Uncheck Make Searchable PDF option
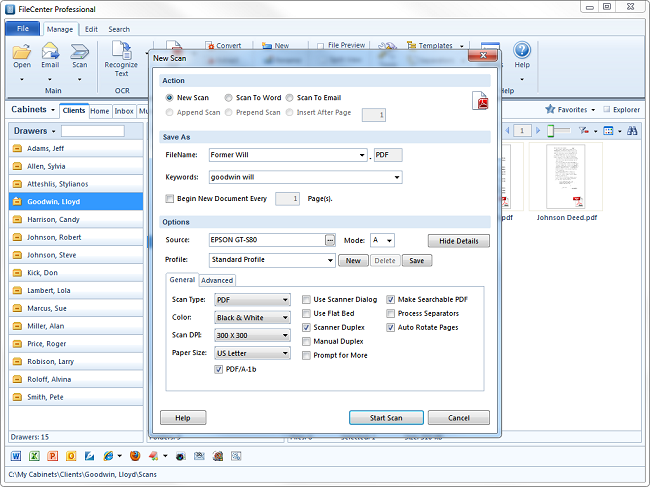This screenshot has height=487, width=650. tap(390, 299)
